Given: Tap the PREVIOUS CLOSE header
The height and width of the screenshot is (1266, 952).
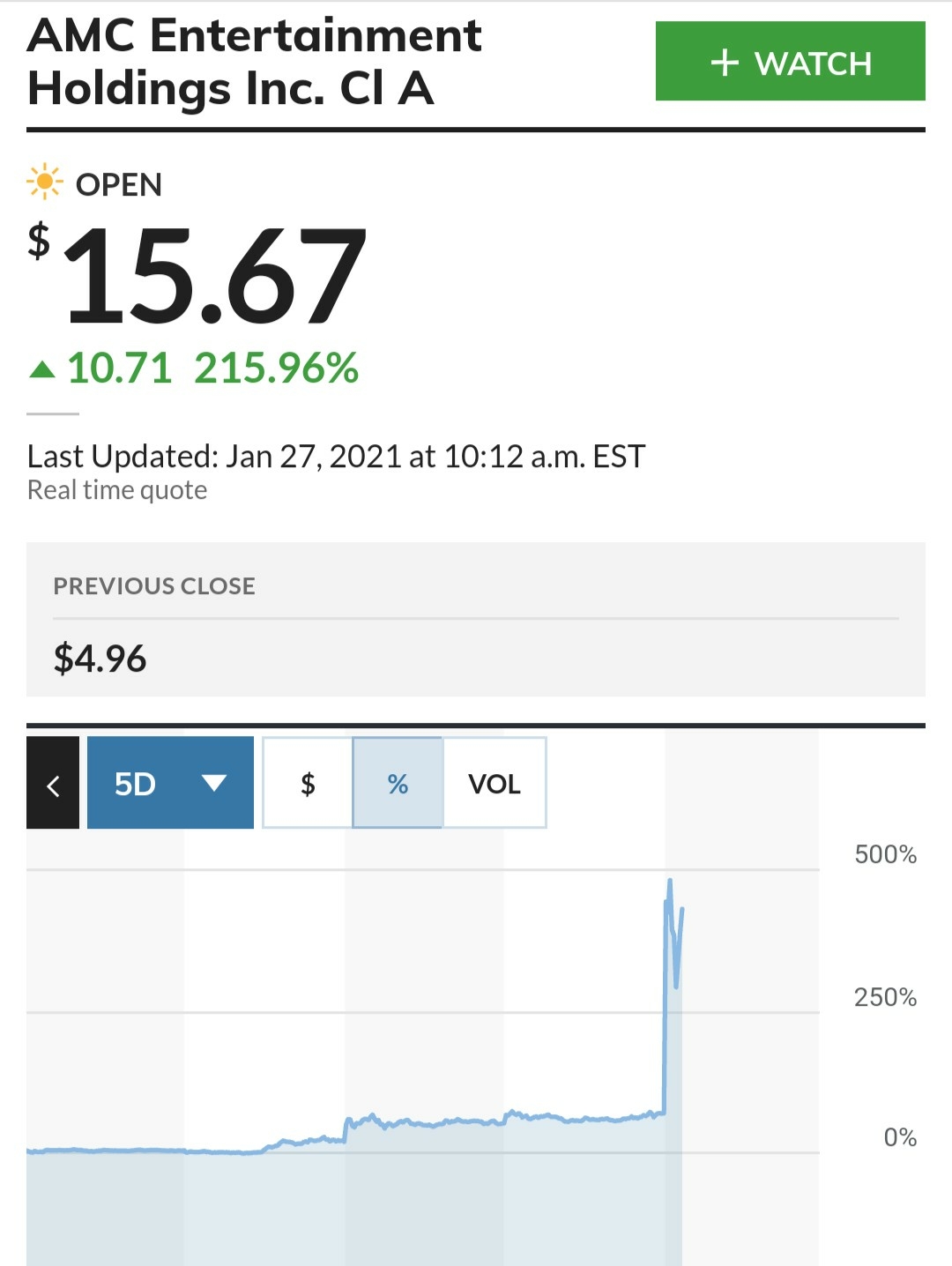Looking at the screenshot, I should (x=154, y=586).
